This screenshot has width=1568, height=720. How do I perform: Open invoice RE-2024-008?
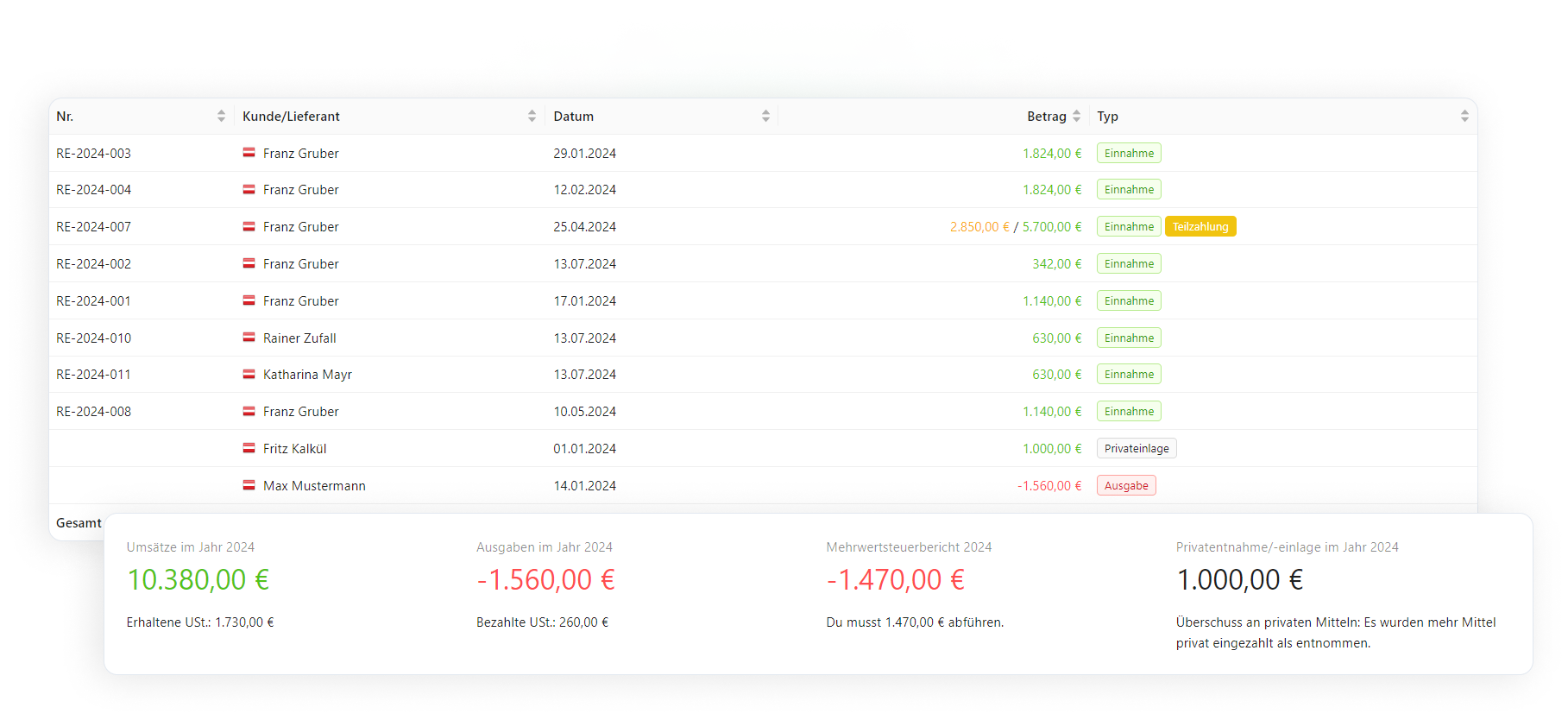coord(93,412)
